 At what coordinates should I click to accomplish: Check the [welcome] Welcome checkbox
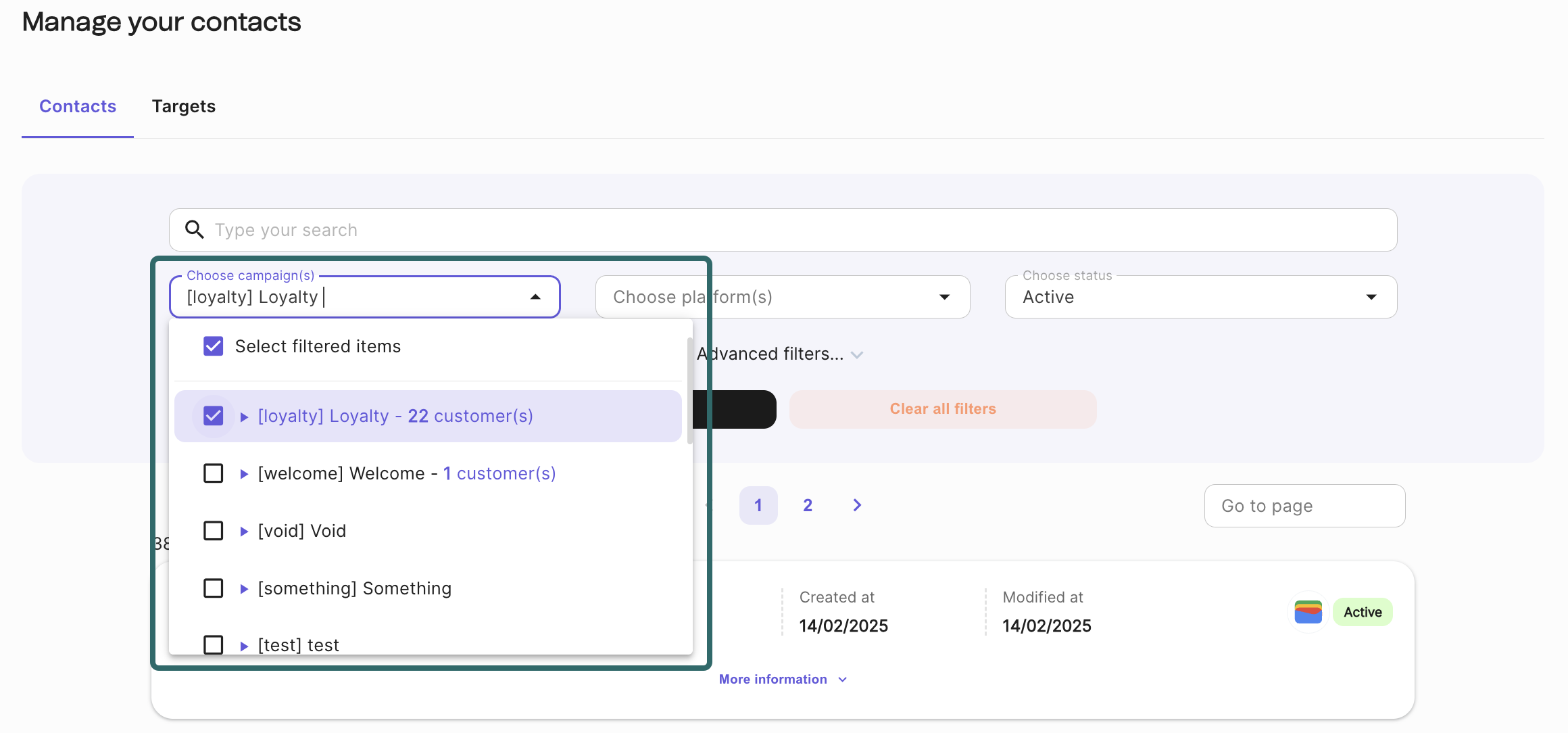pos(214,473)
